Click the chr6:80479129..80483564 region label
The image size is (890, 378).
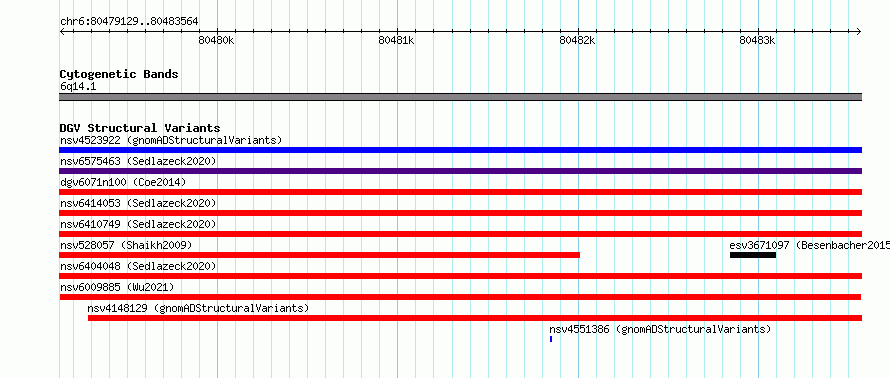pos(129,22)
